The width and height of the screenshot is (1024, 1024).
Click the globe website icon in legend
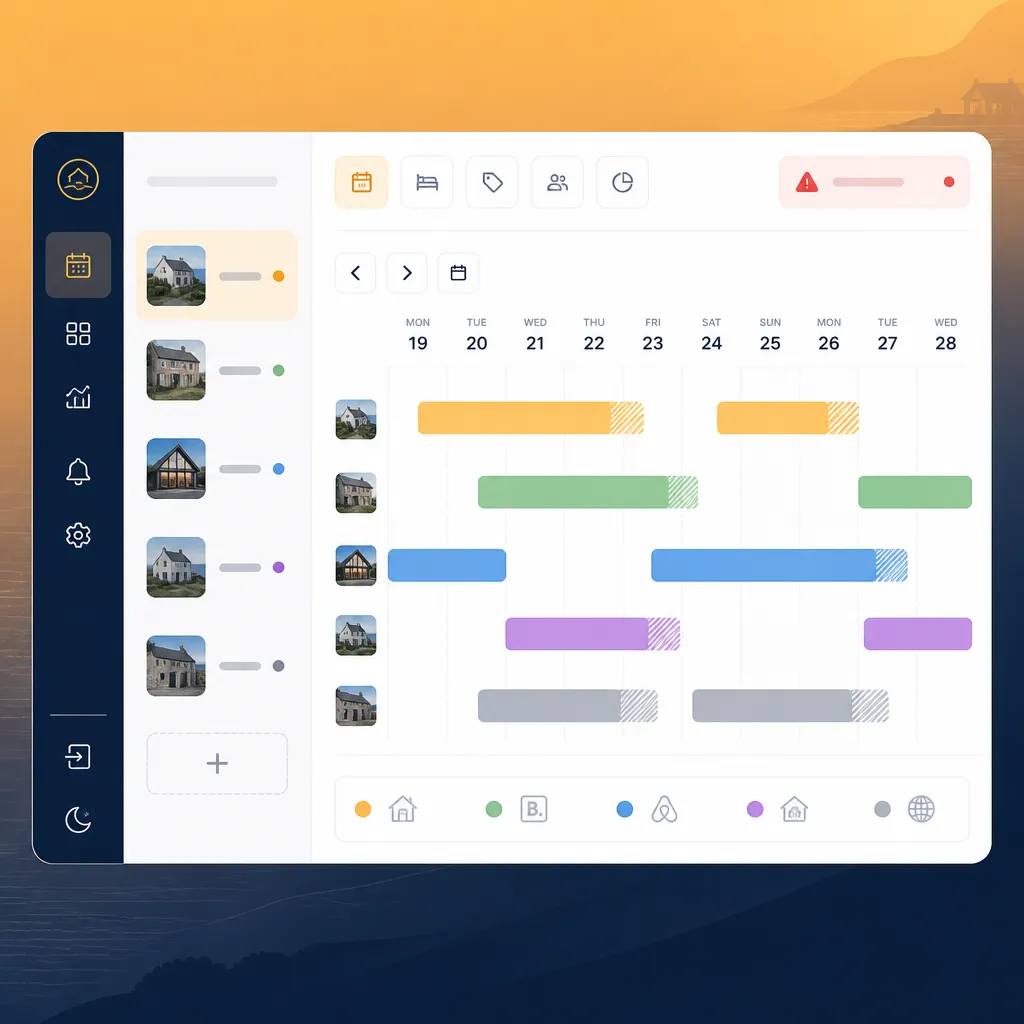coord(921,809)
